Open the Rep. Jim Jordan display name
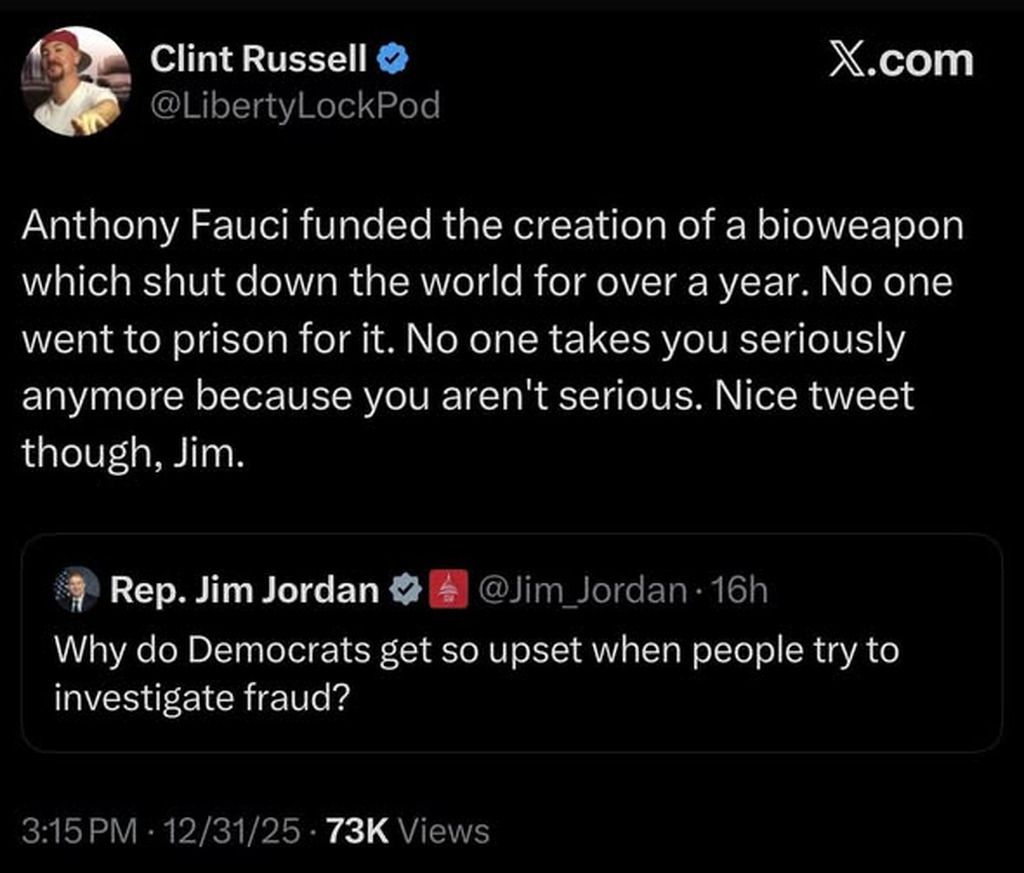The width and height of the screenshot is (1024, 873). point(243,591)
